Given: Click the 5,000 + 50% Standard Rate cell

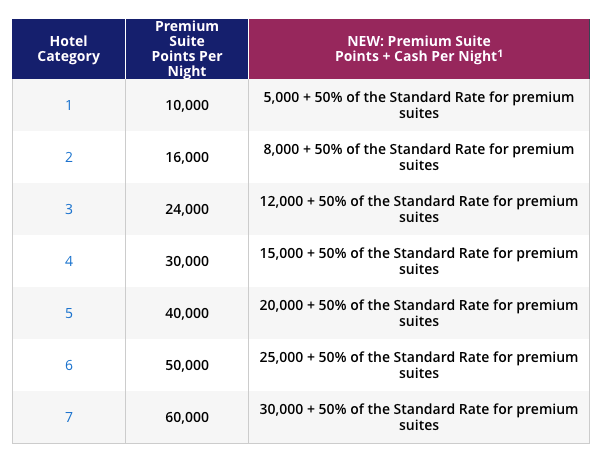Looking at the screenshot, I should pyautogui.click(x=418, y=105).
